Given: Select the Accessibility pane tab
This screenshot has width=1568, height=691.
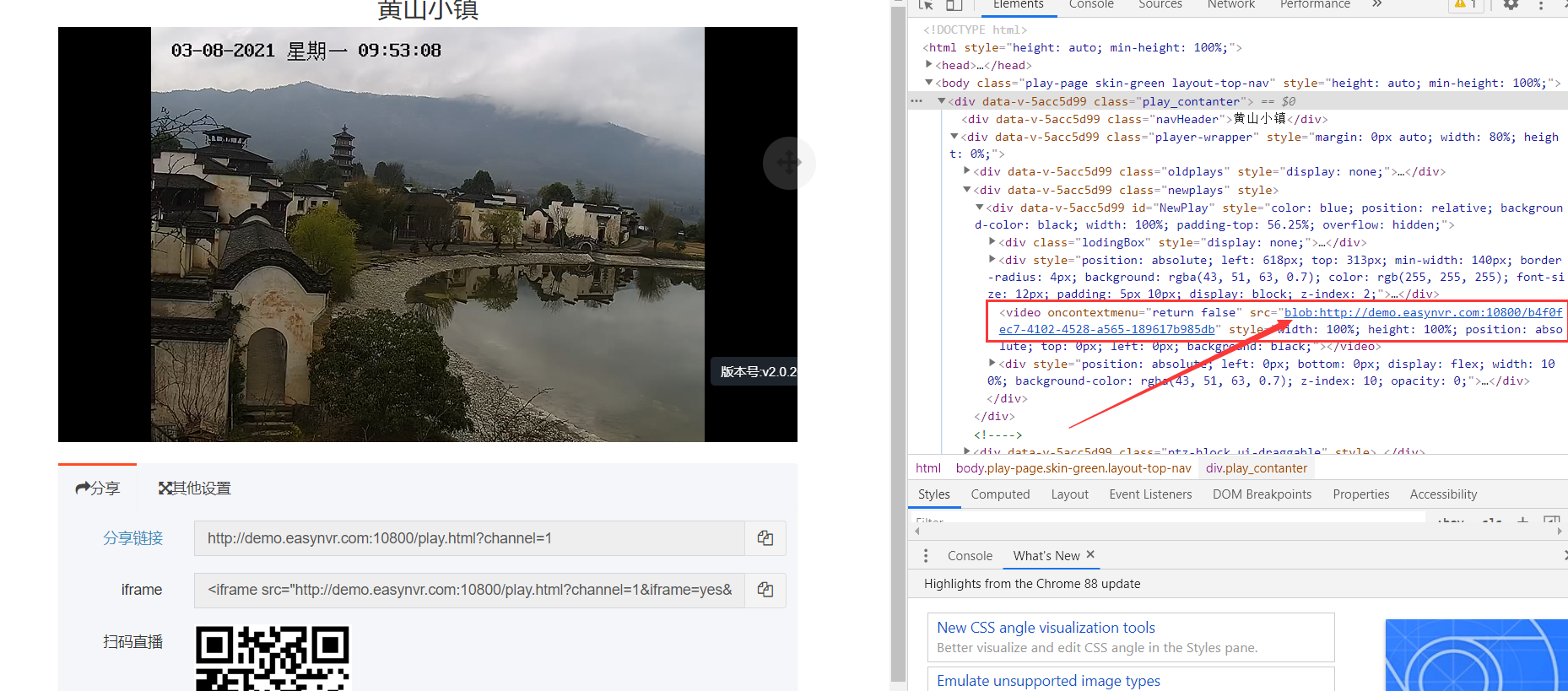Looking at the screenshot, I should tap(1443, 494).
